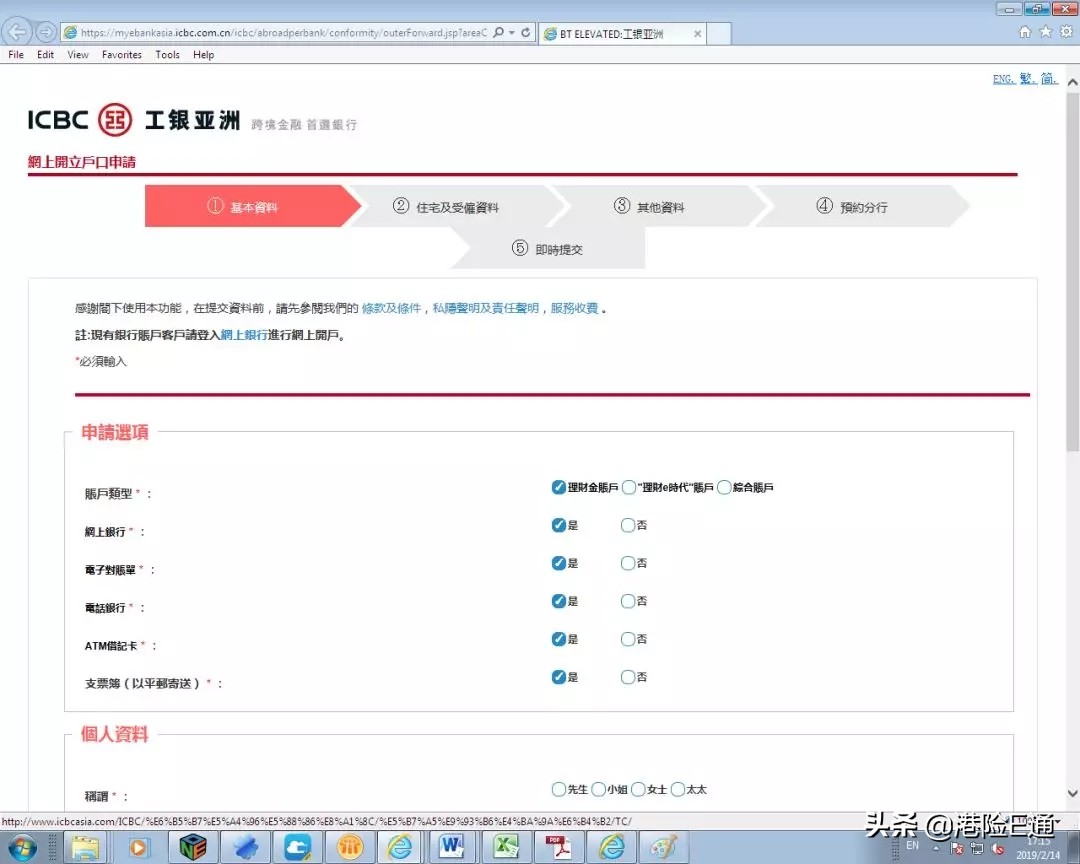
Task: Open the File menu
Action: tap(15, 55)
